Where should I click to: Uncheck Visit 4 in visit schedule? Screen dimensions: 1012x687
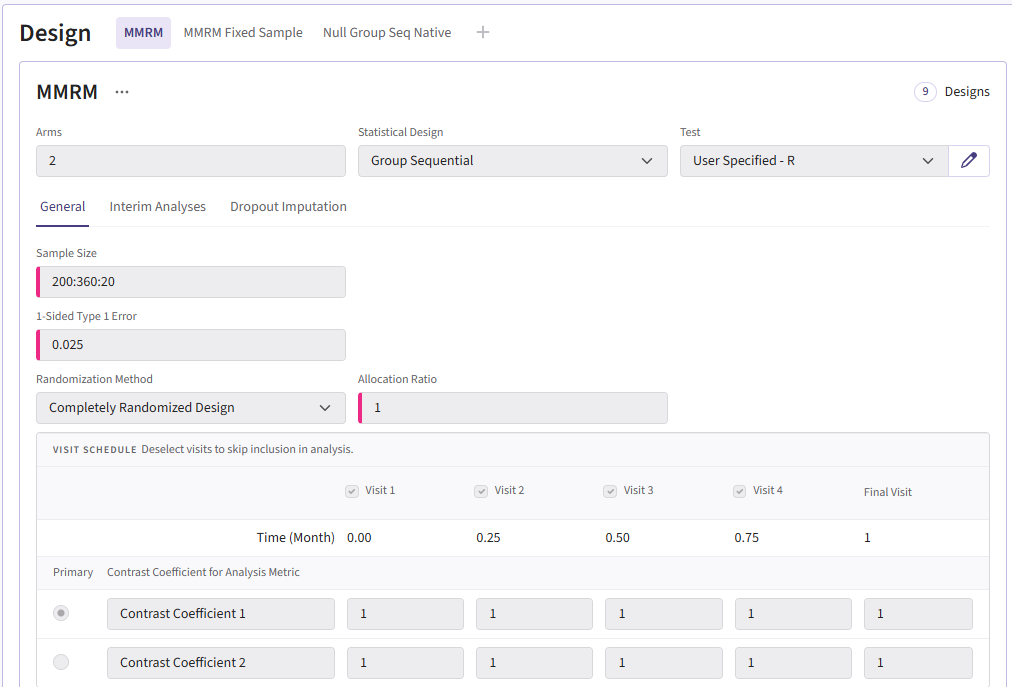click(740, 491)
